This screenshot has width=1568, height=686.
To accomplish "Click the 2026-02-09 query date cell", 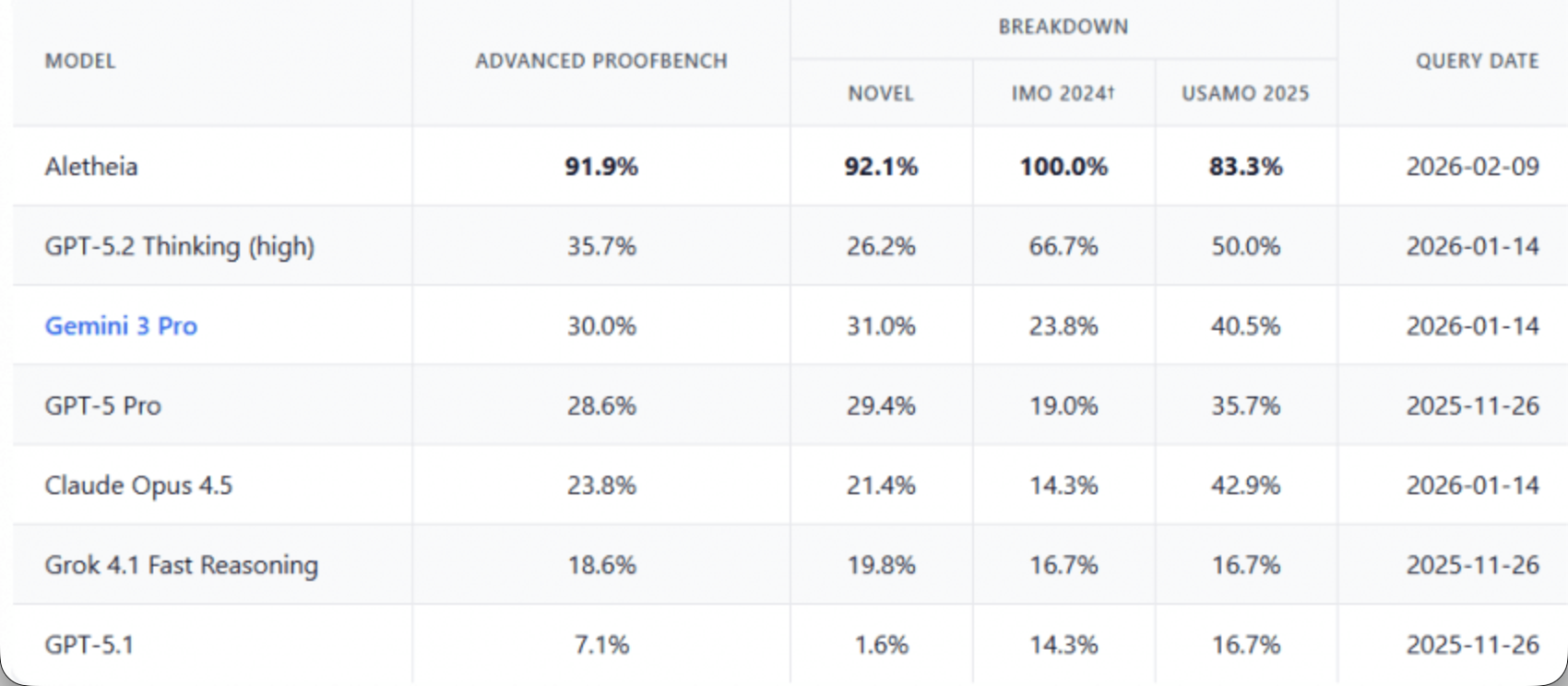I will (x=1472, y=167).
